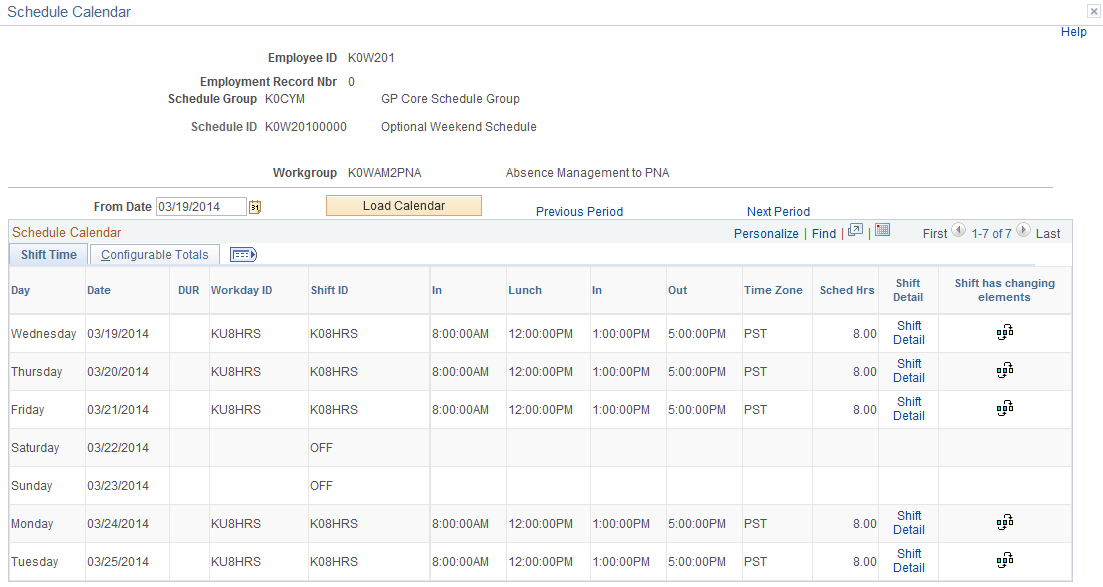Open the Configurable Totals tab
1103x587 pixels.
tap(155, 255)
